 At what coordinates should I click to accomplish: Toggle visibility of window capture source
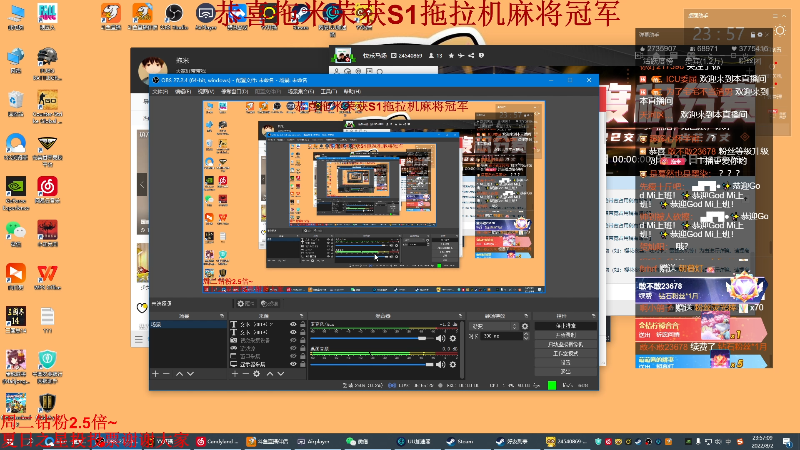[x=293, y=356]
